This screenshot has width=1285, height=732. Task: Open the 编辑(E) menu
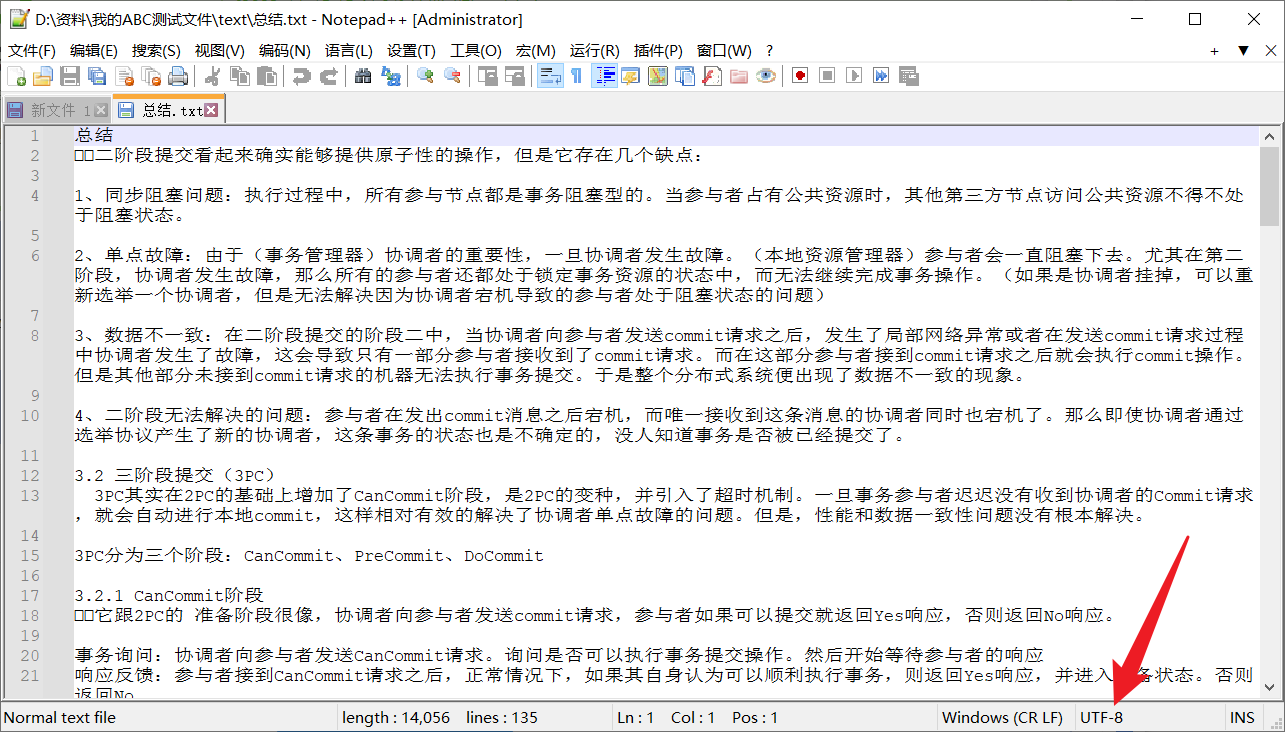93,50
